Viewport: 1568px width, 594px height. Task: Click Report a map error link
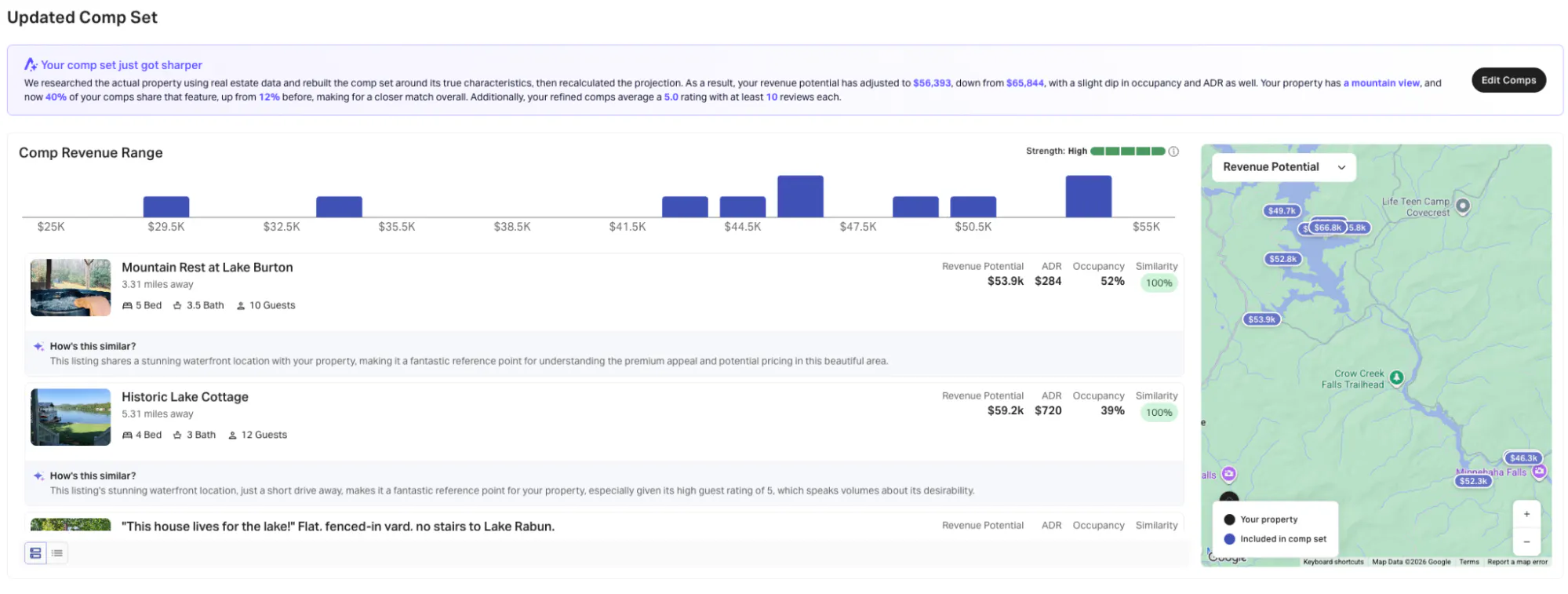1518,562
